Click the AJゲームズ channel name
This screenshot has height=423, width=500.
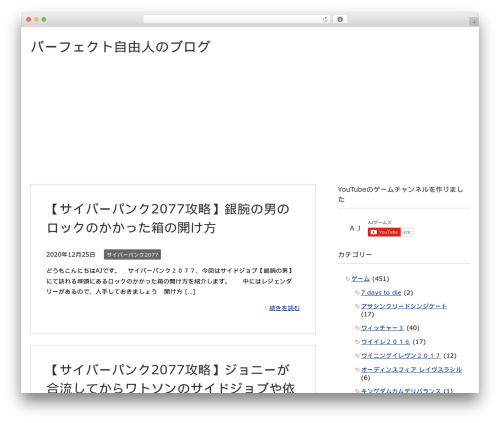pos(379,222)
